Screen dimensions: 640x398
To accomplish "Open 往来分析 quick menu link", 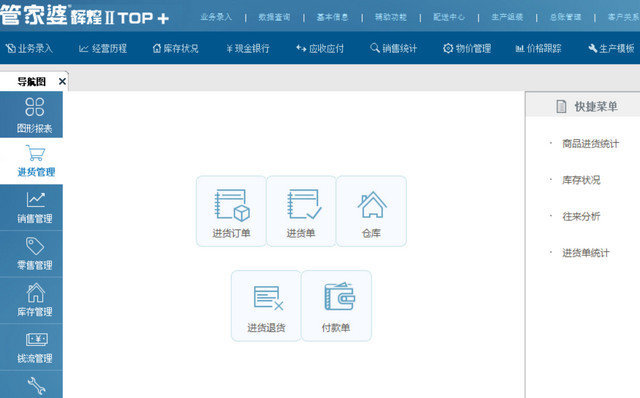I will click(581, 216).
